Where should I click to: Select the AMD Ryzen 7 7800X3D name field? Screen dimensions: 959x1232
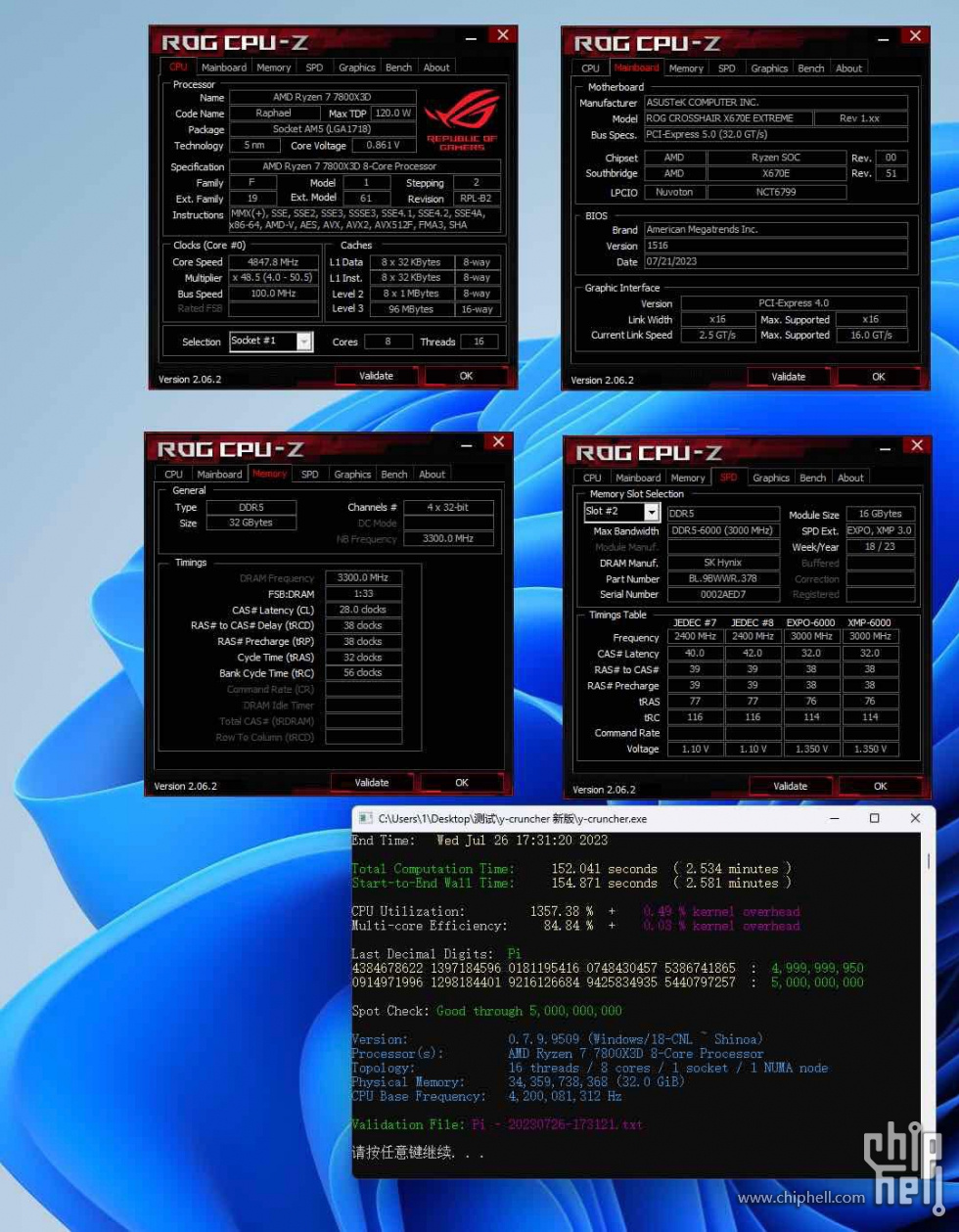pos(322,97)
